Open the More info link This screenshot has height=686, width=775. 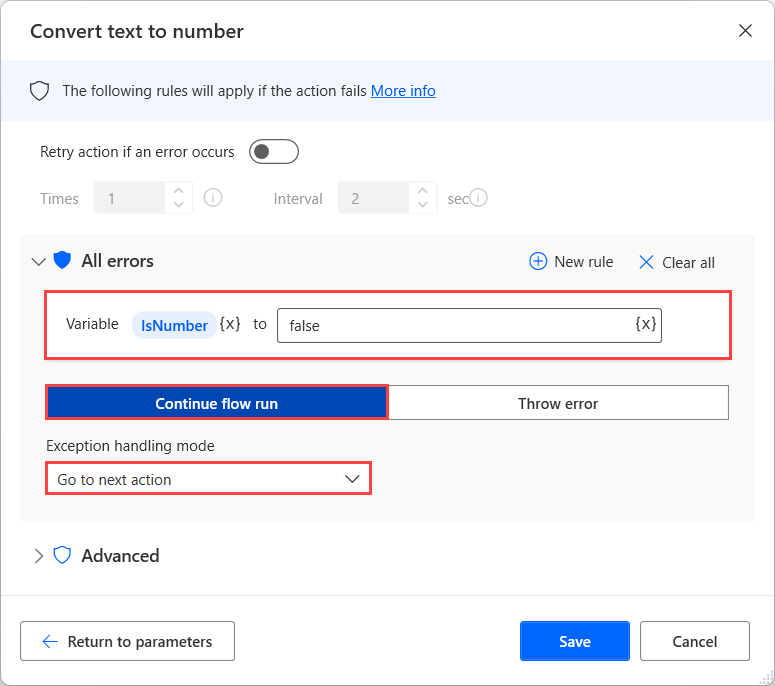coord(403,91)
